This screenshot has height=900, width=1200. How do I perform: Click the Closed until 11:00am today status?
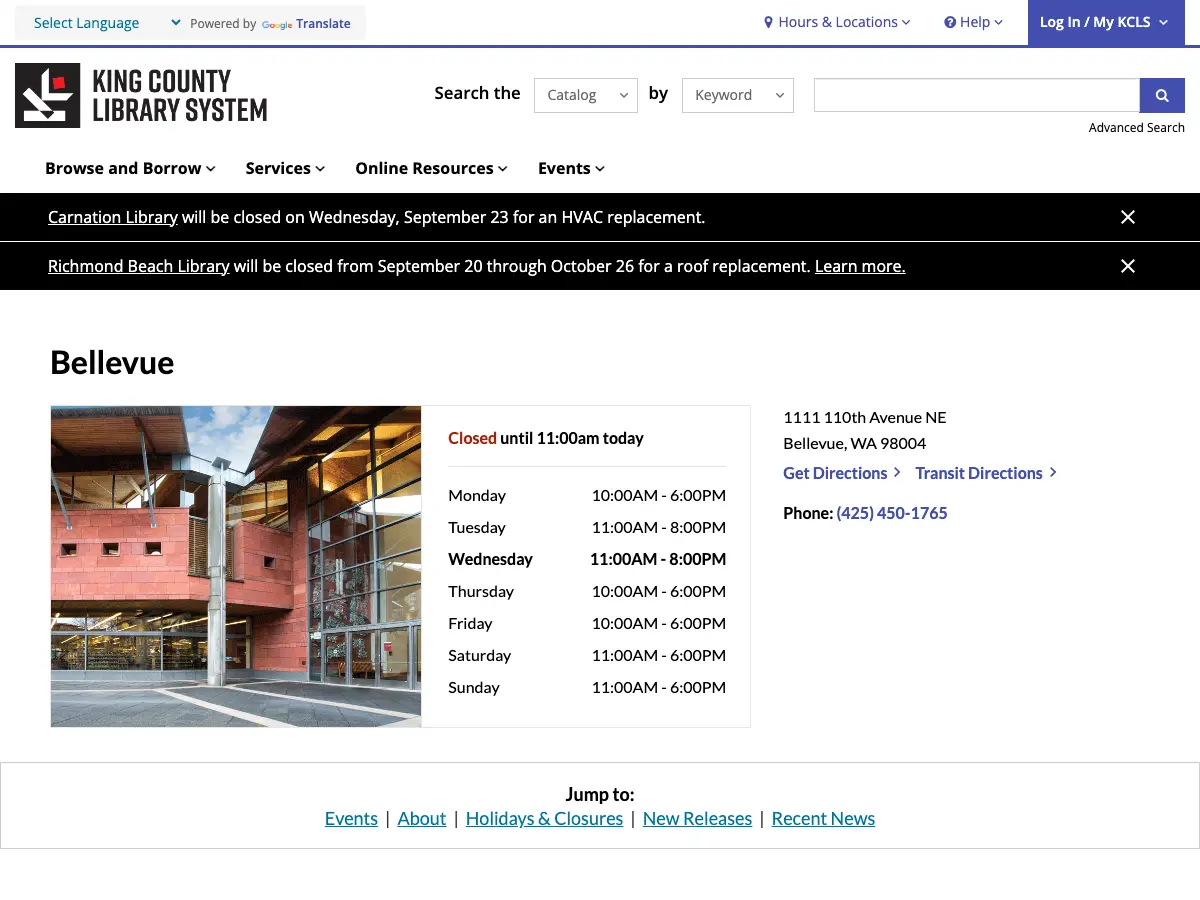[x=546, y=438]
